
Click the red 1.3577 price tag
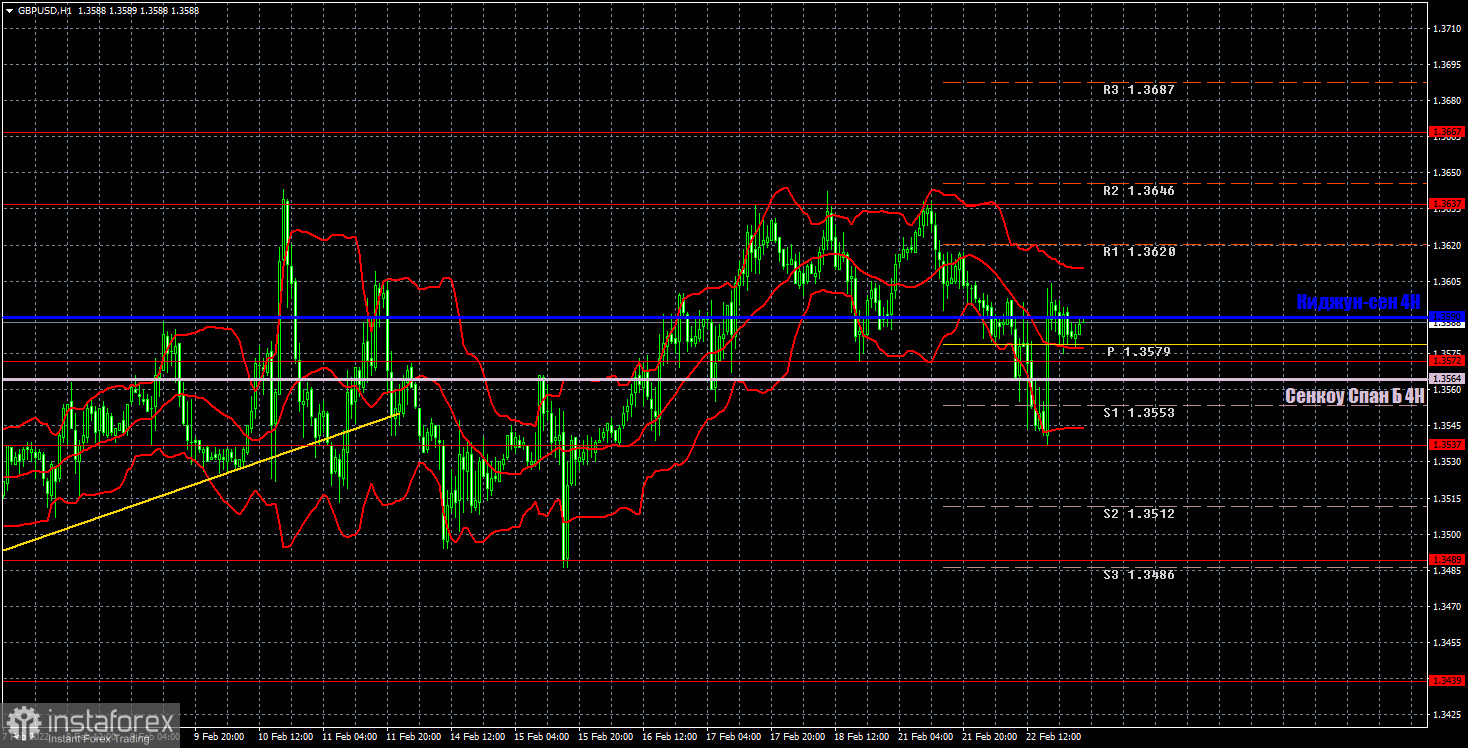1448,360
